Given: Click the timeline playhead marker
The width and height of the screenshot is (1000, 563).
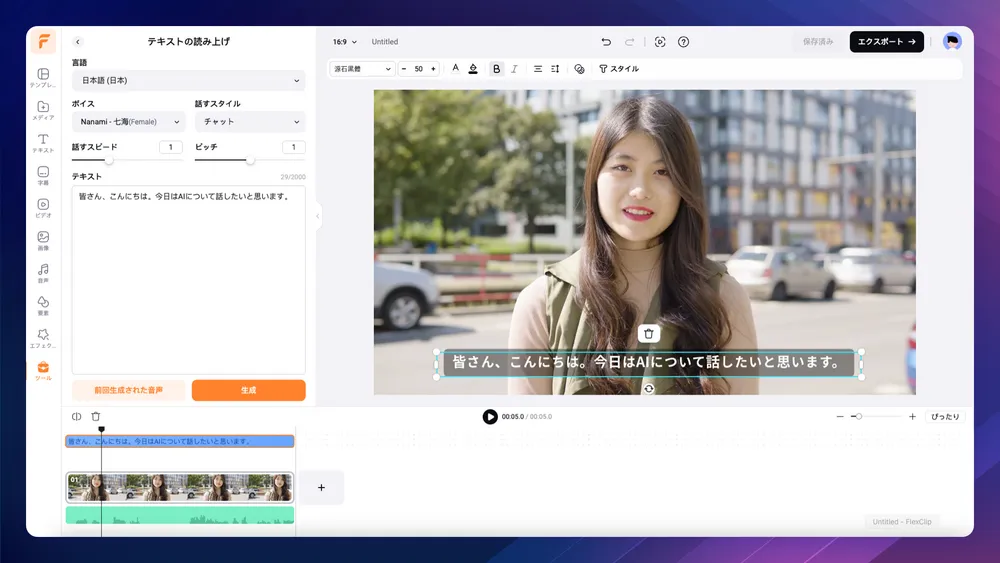Looking at the screenshot, I should (101, 430).
